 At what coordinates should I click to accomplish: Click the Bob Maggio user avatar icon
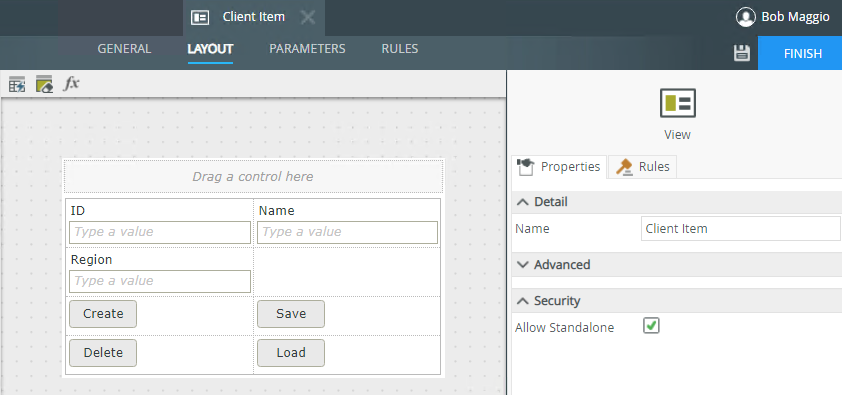(x=746, y=17)
